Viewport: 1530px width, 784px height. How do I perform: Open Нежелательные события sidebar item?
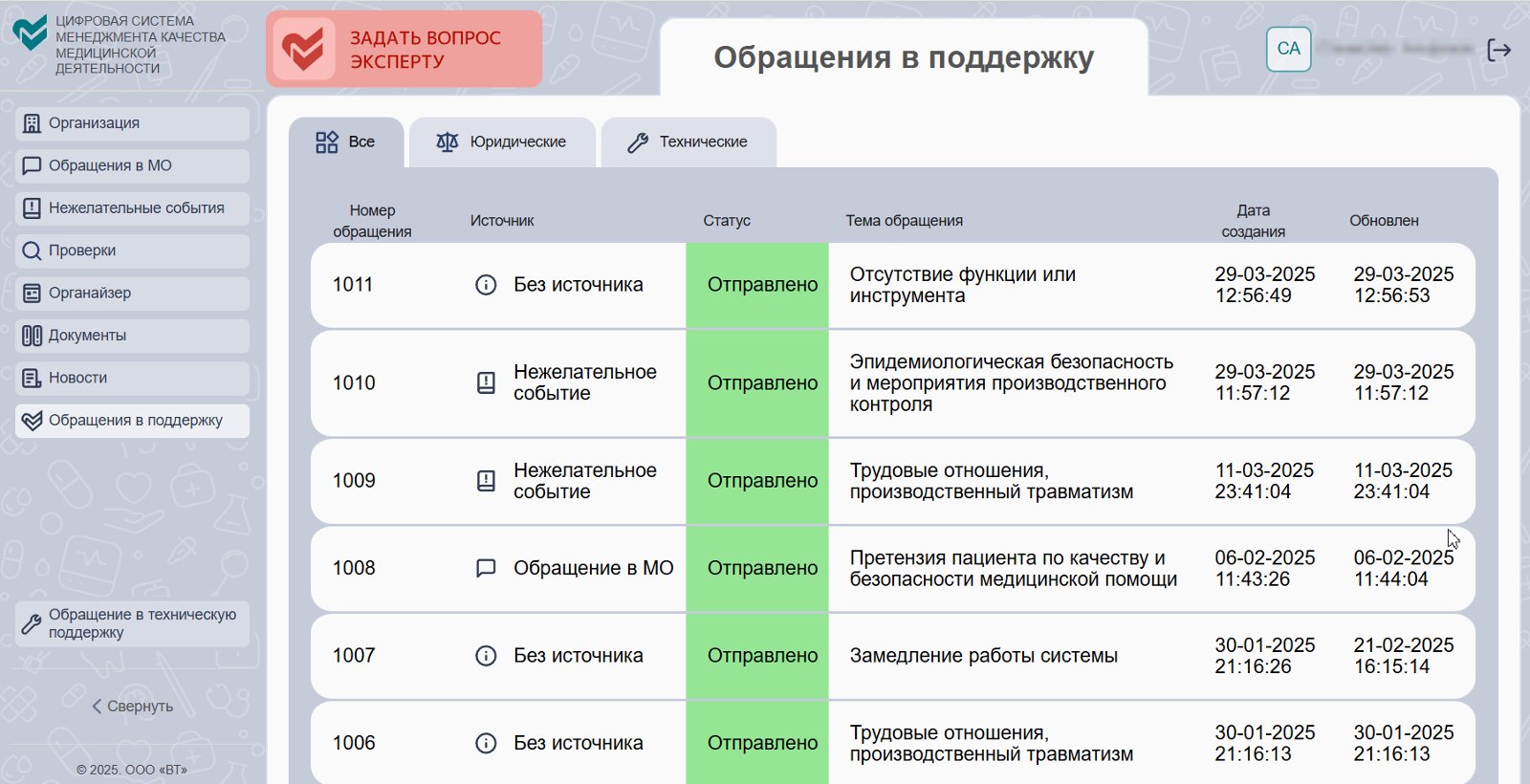pos(132,208)
